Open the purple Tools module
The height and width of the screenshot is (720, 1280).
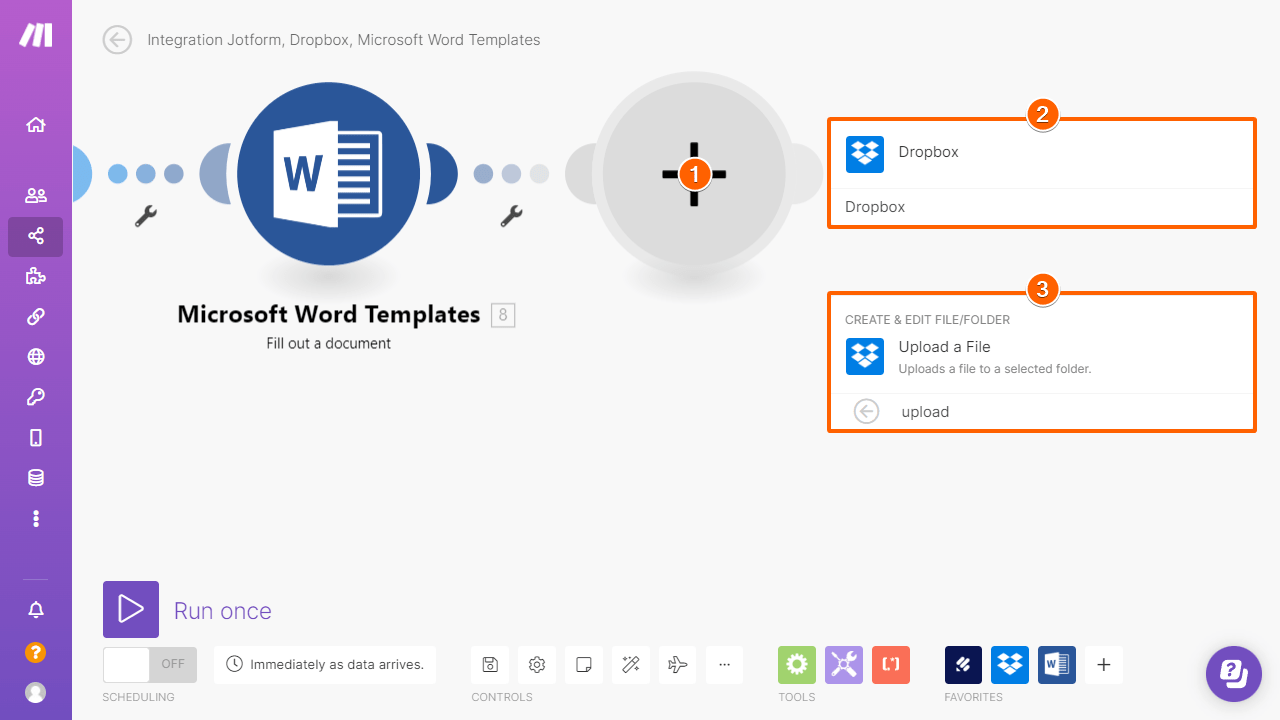[844, 664]
